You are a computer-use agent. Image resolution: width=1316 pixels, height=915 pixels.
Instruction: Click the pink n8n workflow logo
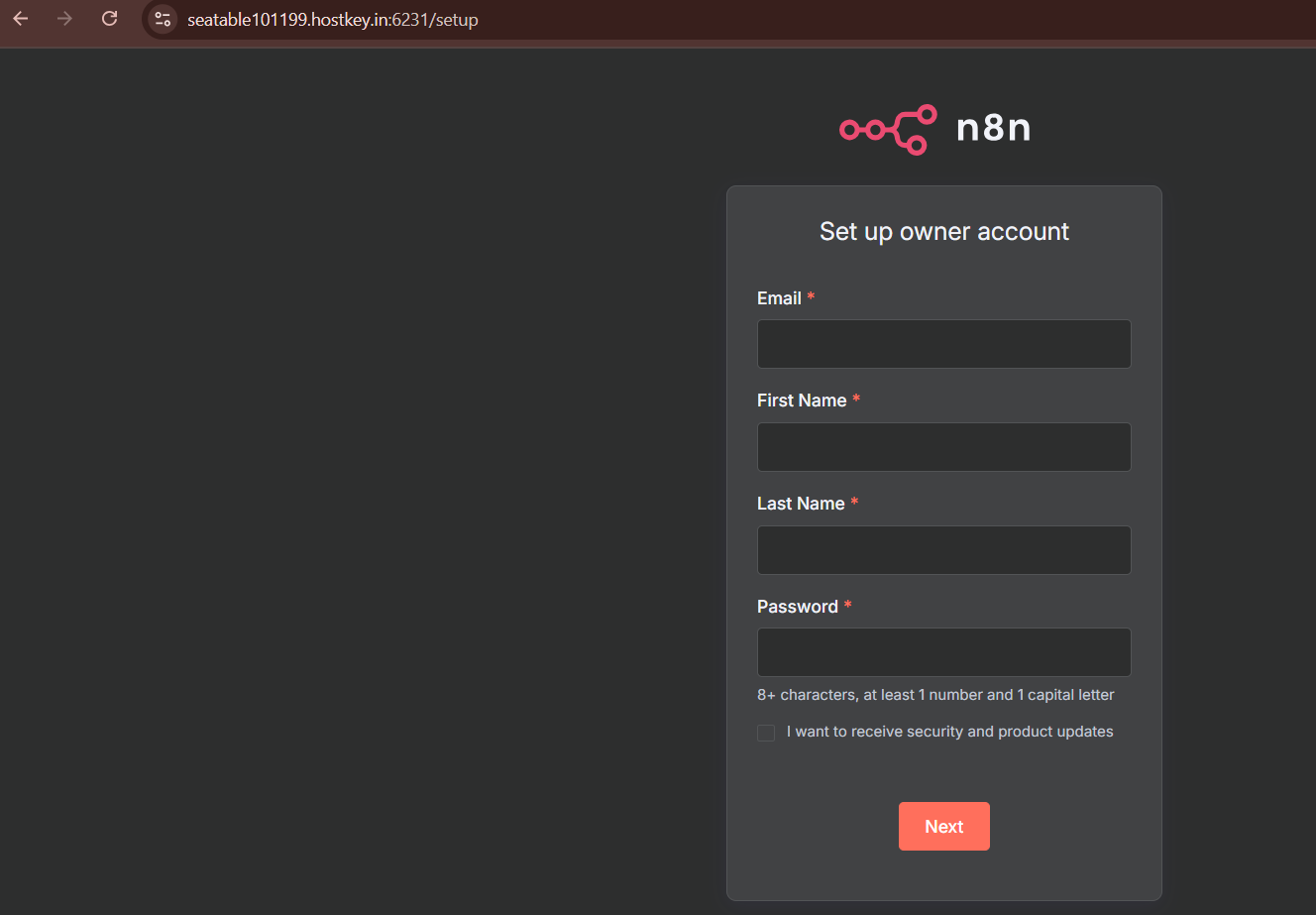click(888, 129)
